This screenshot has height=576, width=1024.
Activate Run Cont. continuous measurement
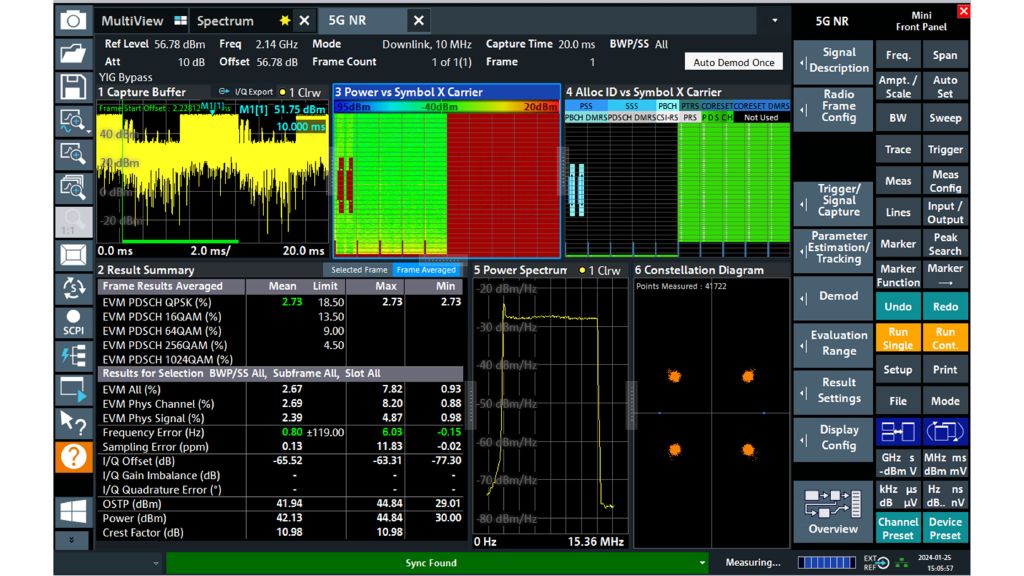pyautogui.click(x=945, y=338)
